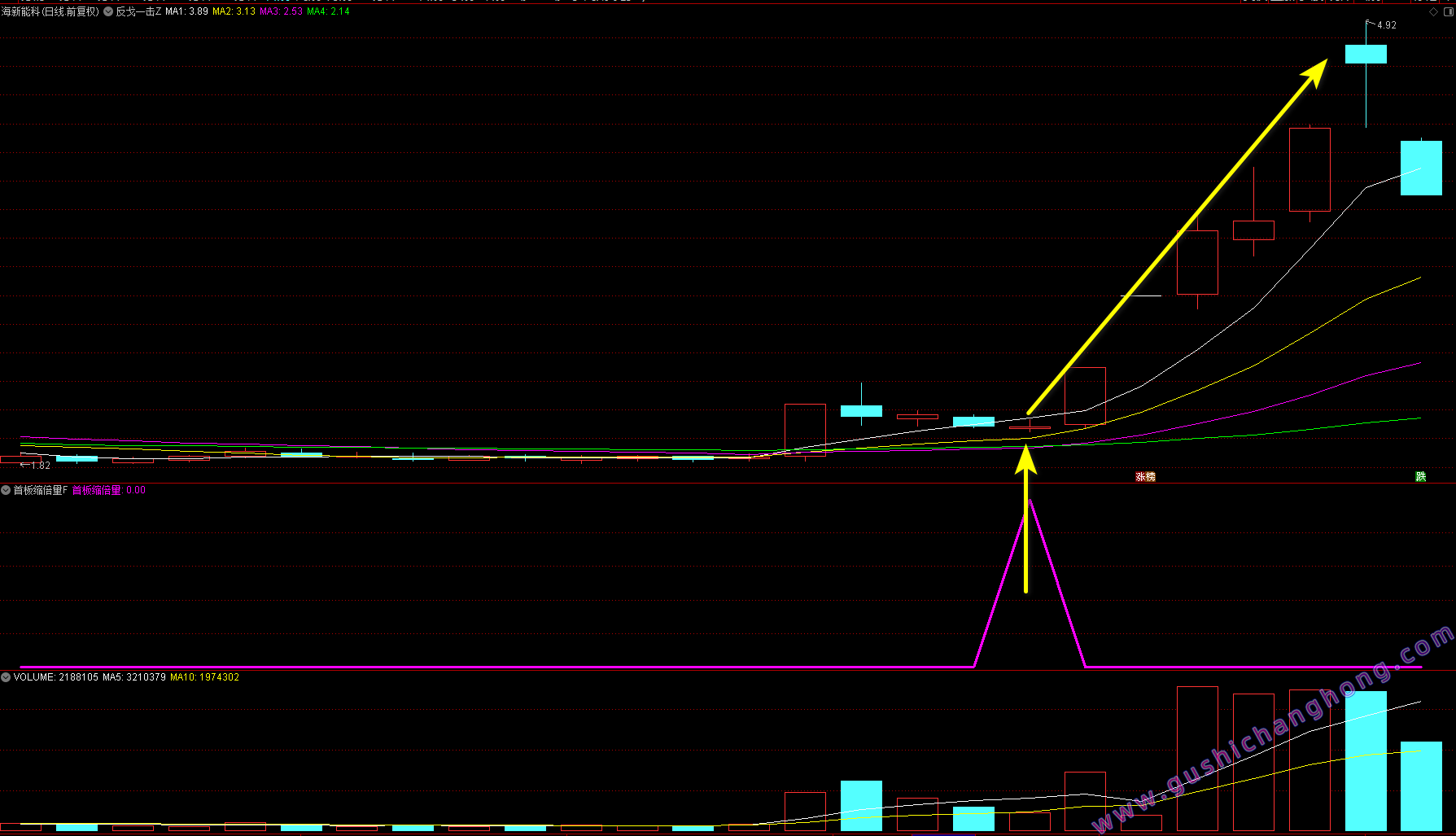This screenshot has height=836, width=1456.
Task: Toggle the side panel icon at top right
Action: 1449,11
